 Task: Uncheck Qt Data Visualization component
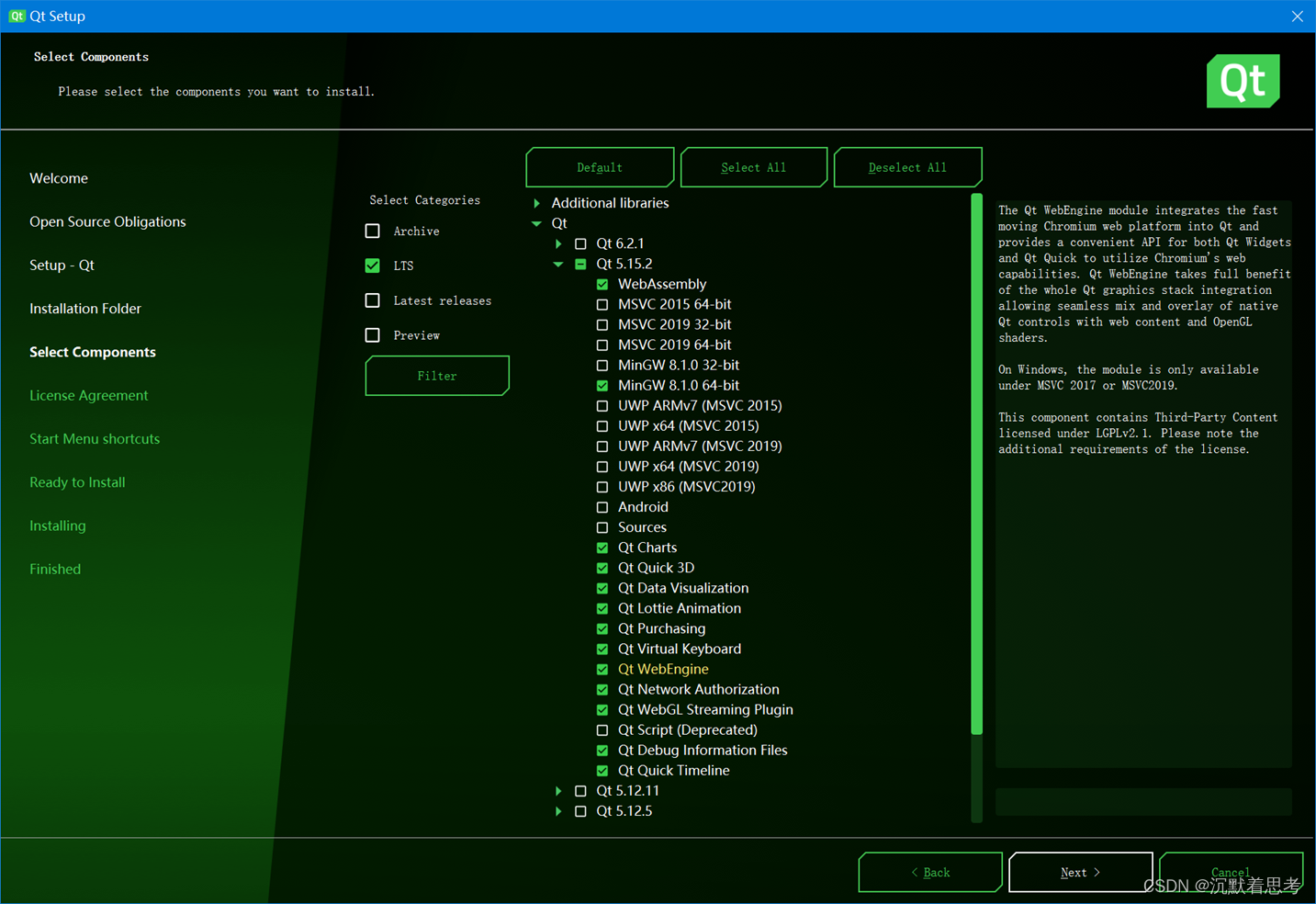point(602,588)
